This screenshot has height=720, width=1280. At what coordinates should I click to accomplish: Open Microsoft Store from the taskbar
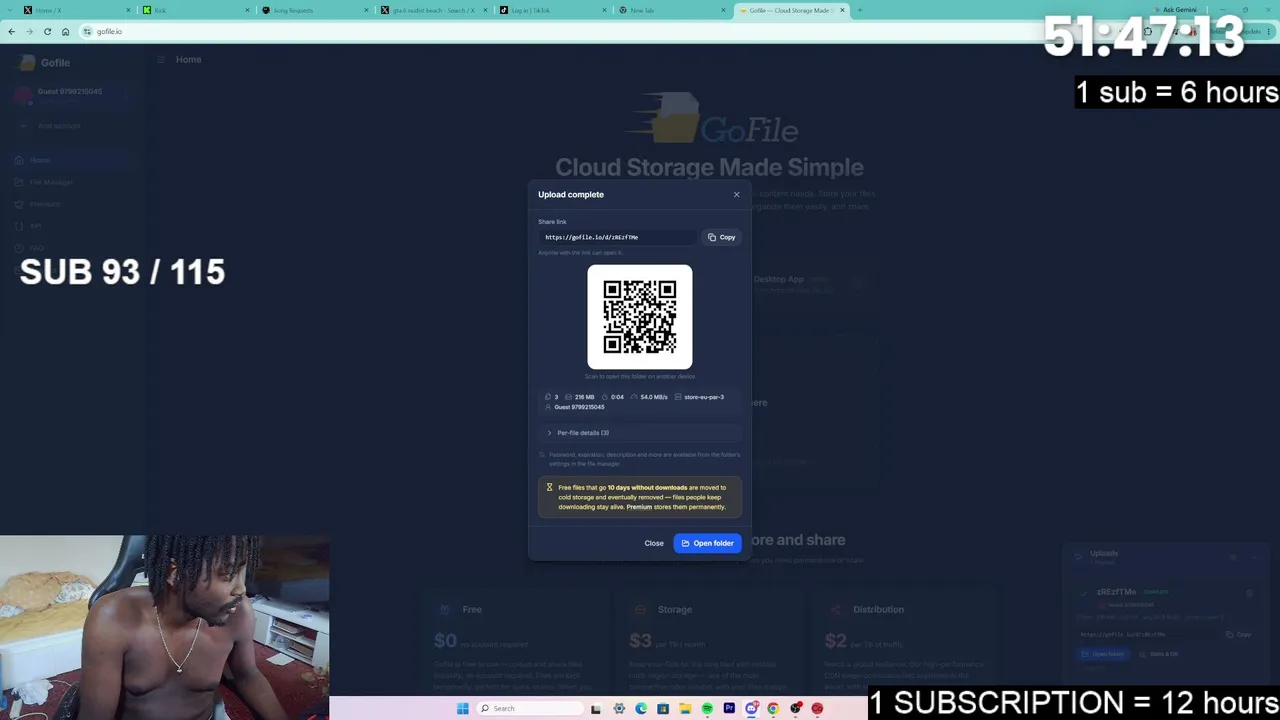(663, 709)
